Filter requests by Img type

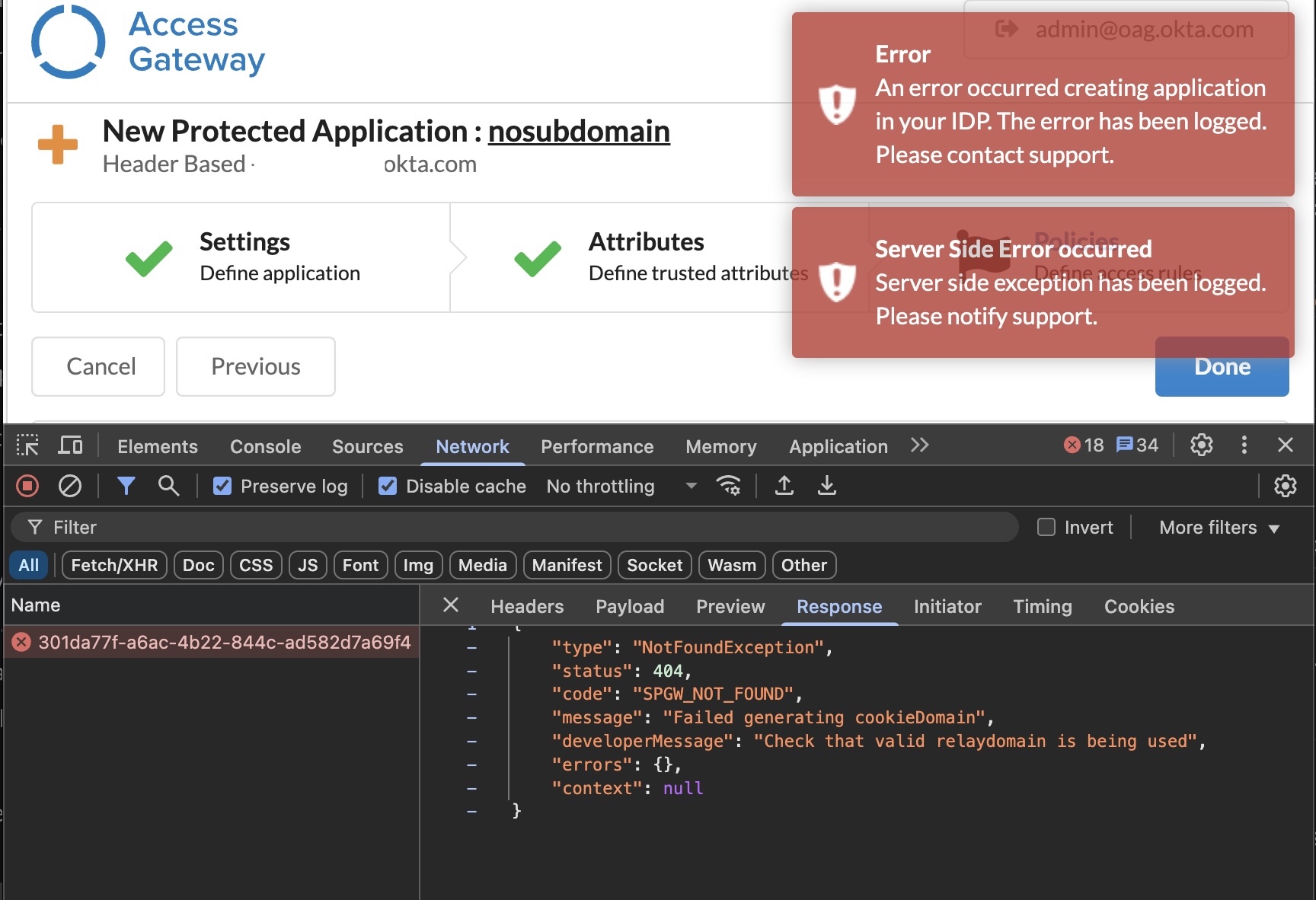pos(418,565)
